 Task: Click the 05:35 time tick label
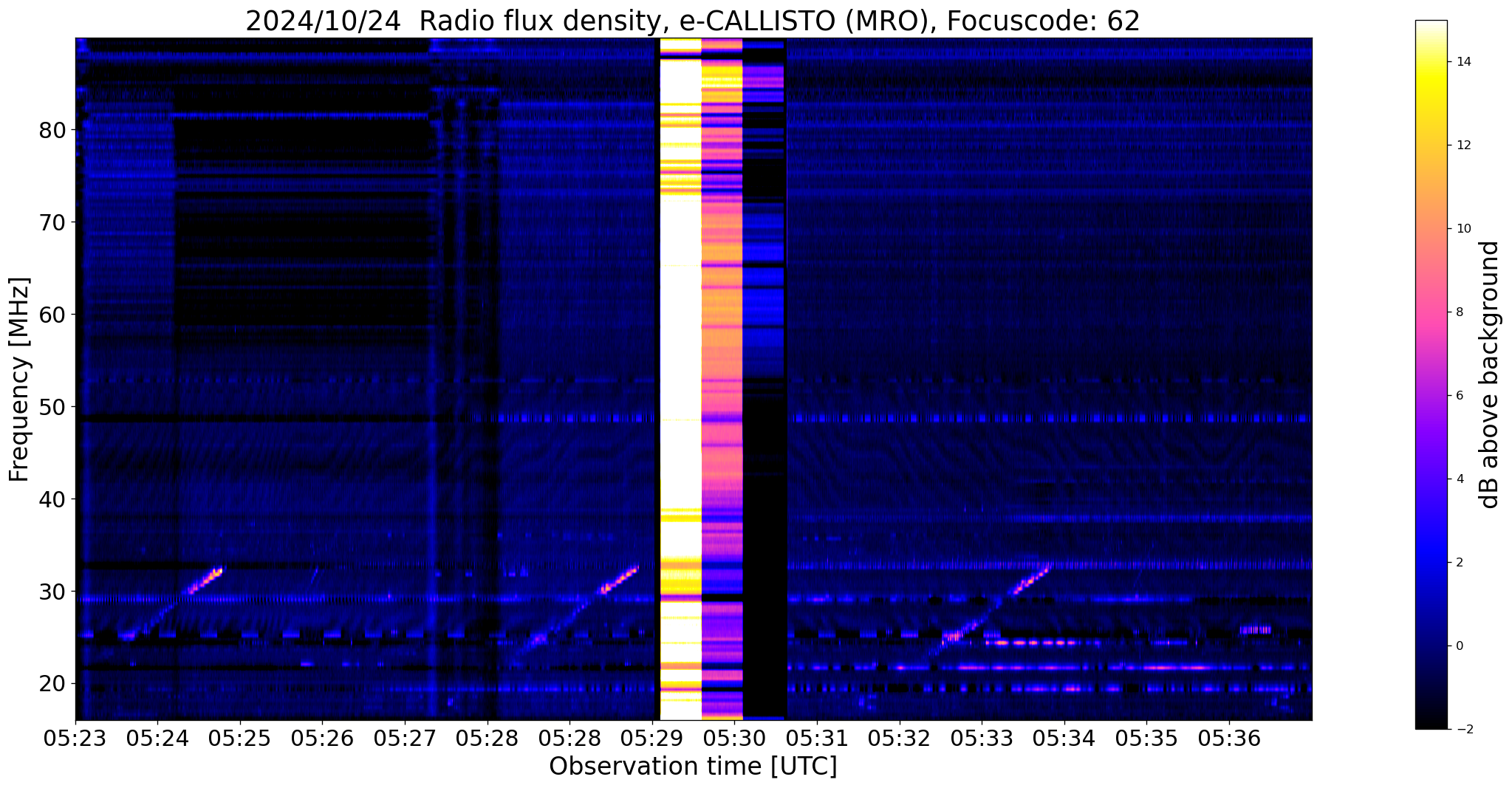(1146, 739)
